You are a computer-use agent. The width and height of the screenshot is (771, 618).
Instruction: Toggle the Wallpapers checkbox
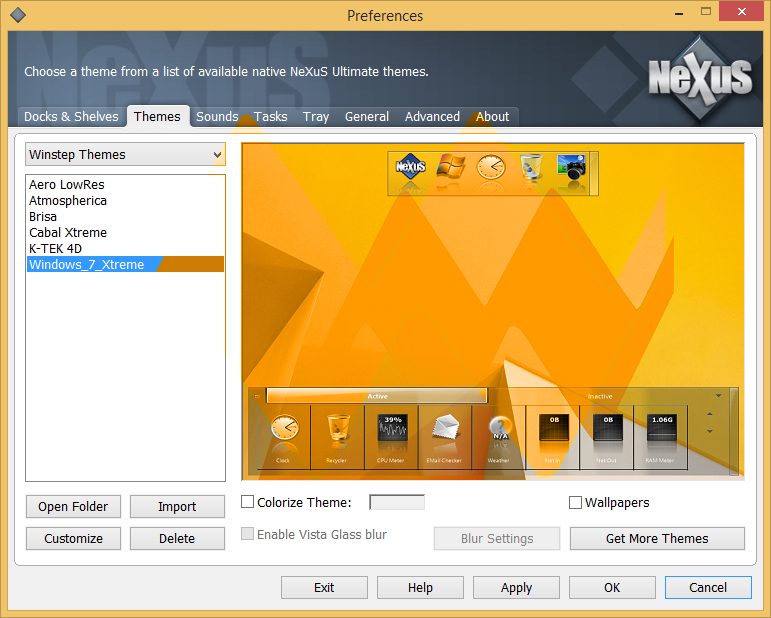coord(575,502)
